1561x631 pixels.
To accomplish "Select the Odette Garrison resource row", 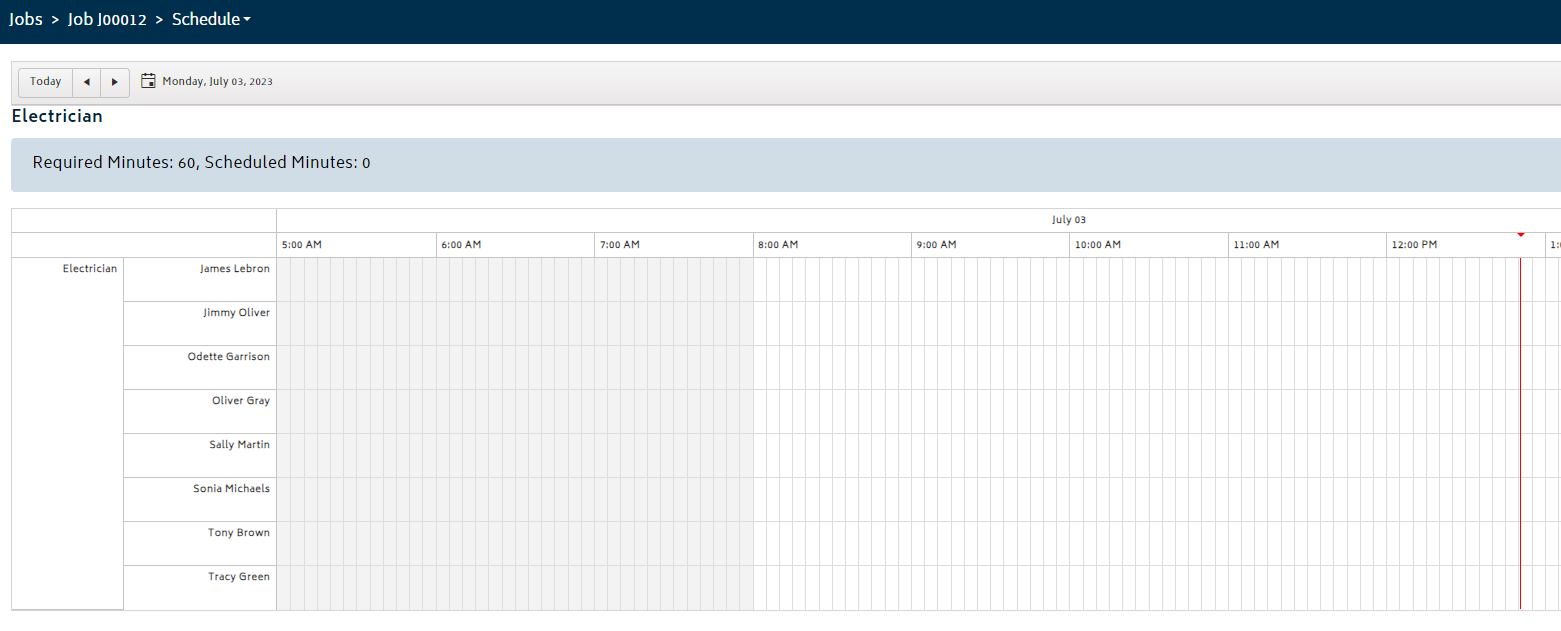I will click(x=200, y=367).
